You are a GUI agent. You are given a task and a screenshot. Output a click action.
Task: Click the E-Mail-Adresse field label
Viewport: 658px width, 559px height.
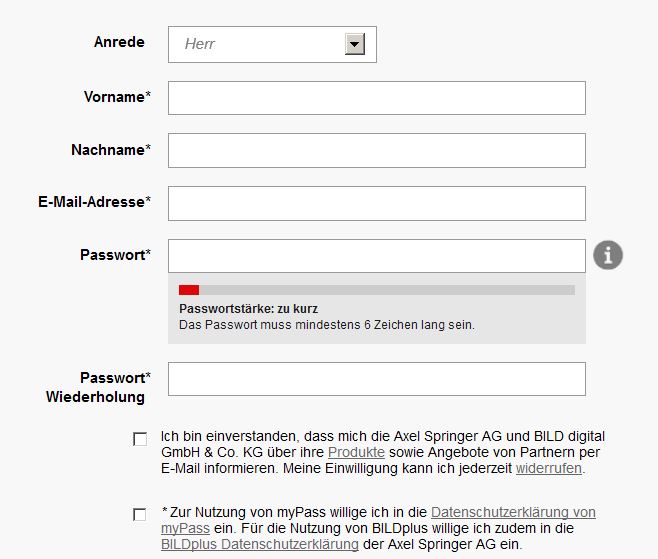click(94, 202)
